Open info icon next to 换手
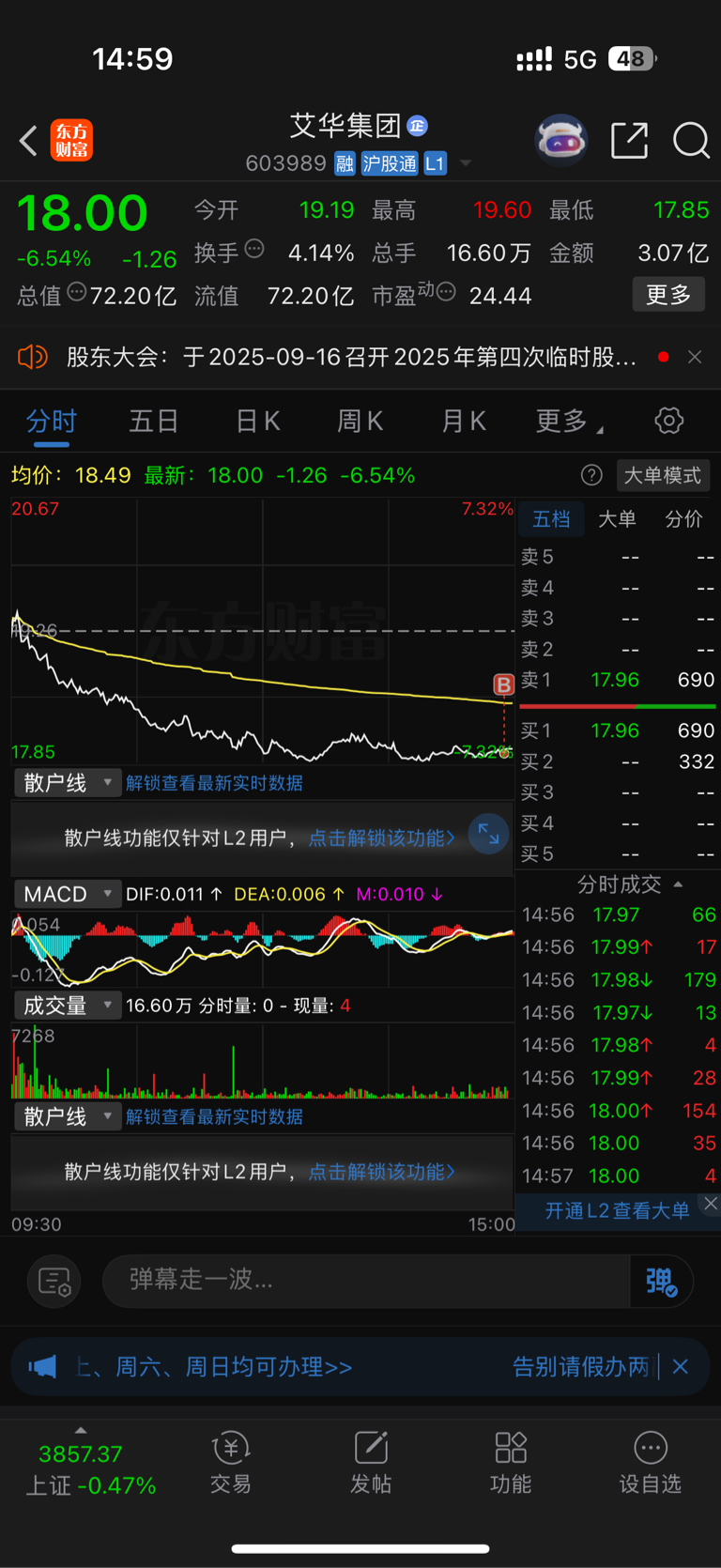The width and height of the screenshot is (721, 1568). [x=254, y=249]
